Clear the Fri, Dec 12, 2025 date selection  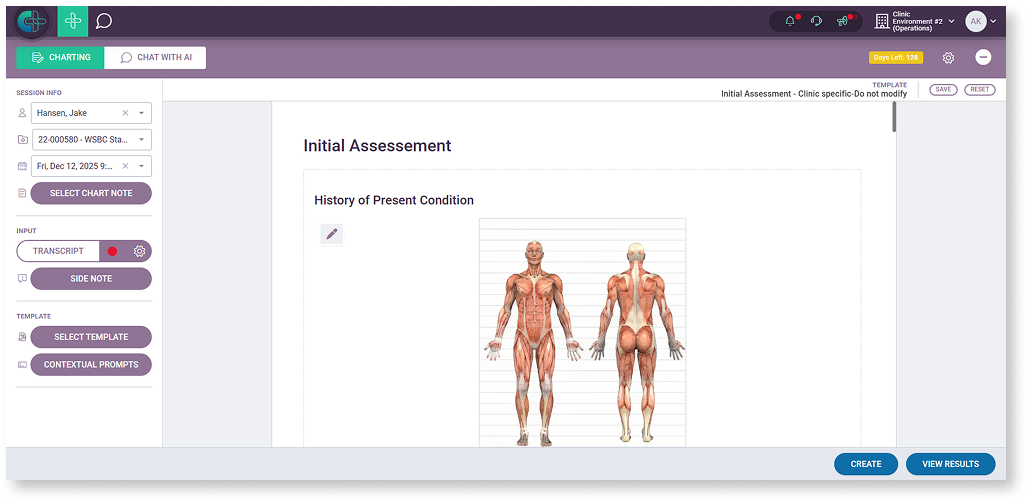click(x=125, y=166)
